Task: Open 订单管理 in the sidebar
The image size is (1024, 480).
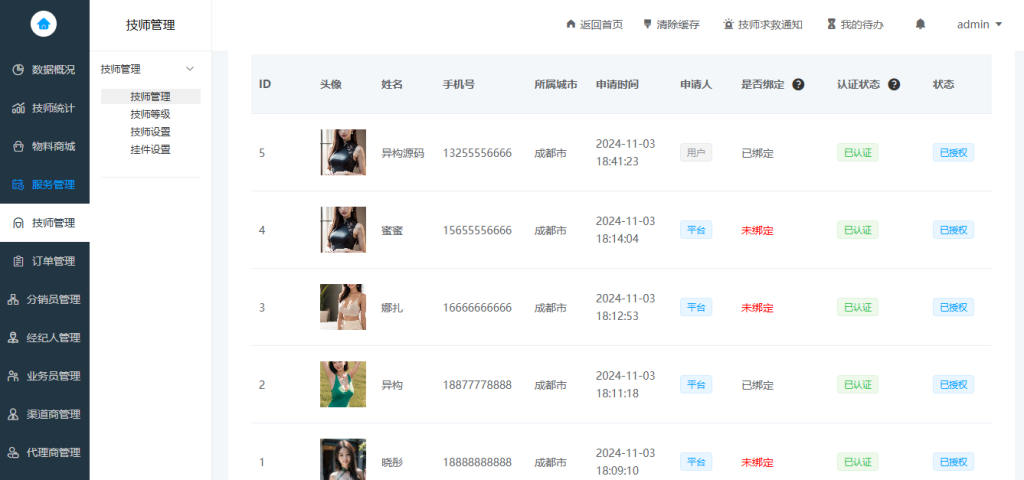Action: pyautogui.click(x=44, y=261)
